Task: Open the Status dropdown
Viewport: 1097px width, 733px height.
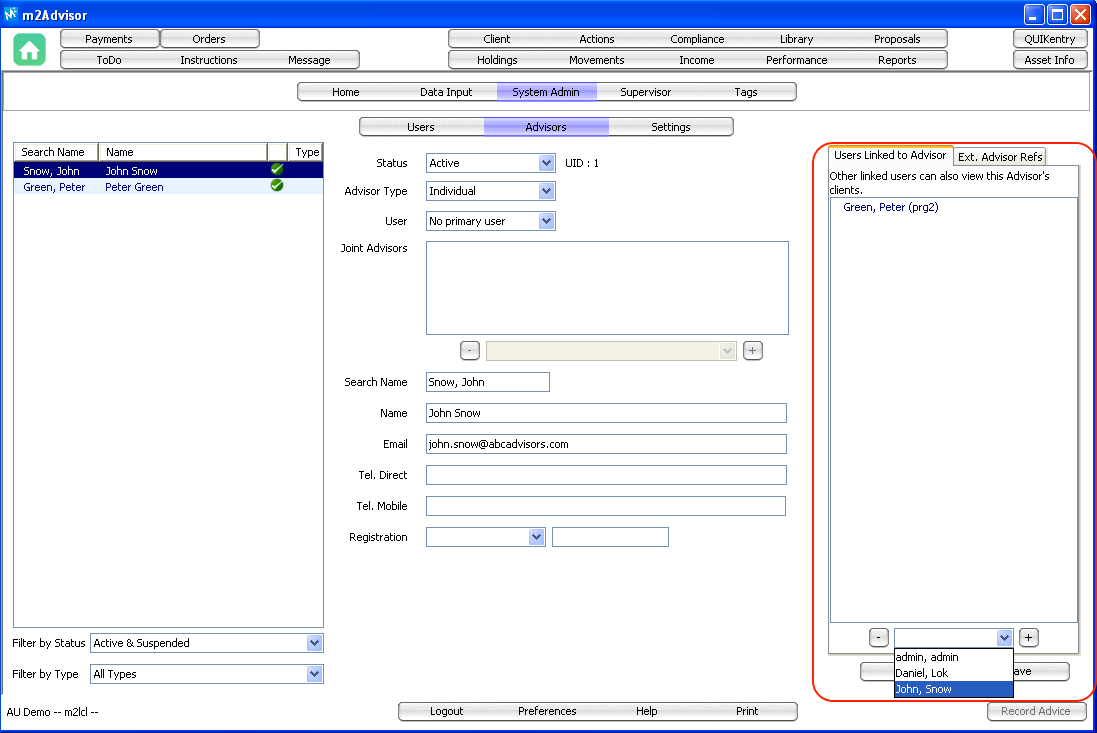Action: click(x=546, y=163)
